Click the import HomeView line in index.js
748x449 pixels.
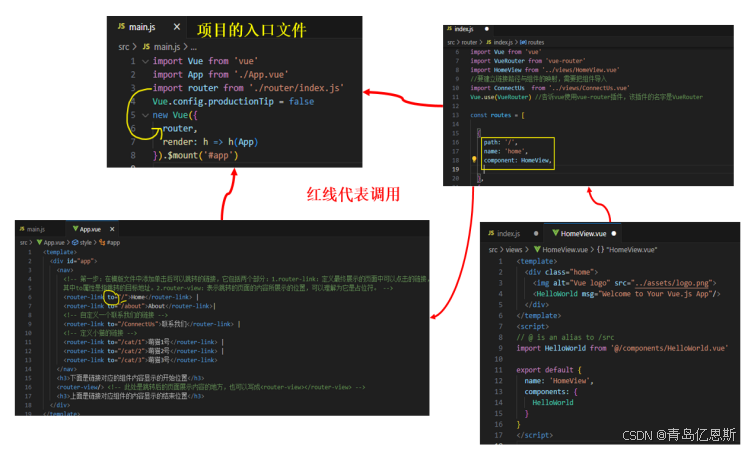pos(545,70)
